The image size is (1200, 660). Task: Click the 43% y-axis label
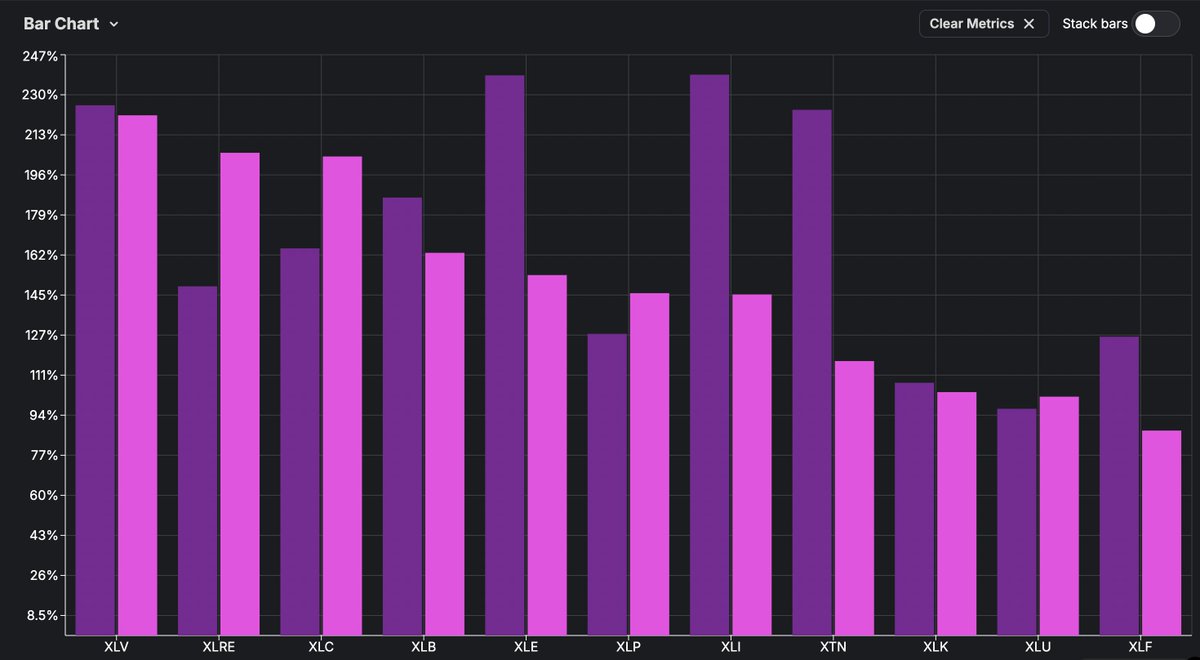coord(45,535)
